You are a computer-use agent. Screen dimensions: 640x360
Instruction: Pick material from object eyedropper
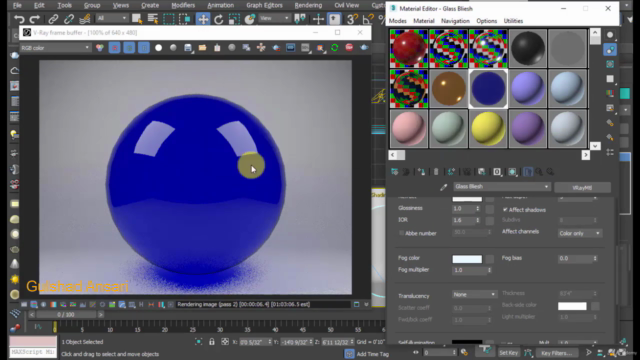pos(443,187)
